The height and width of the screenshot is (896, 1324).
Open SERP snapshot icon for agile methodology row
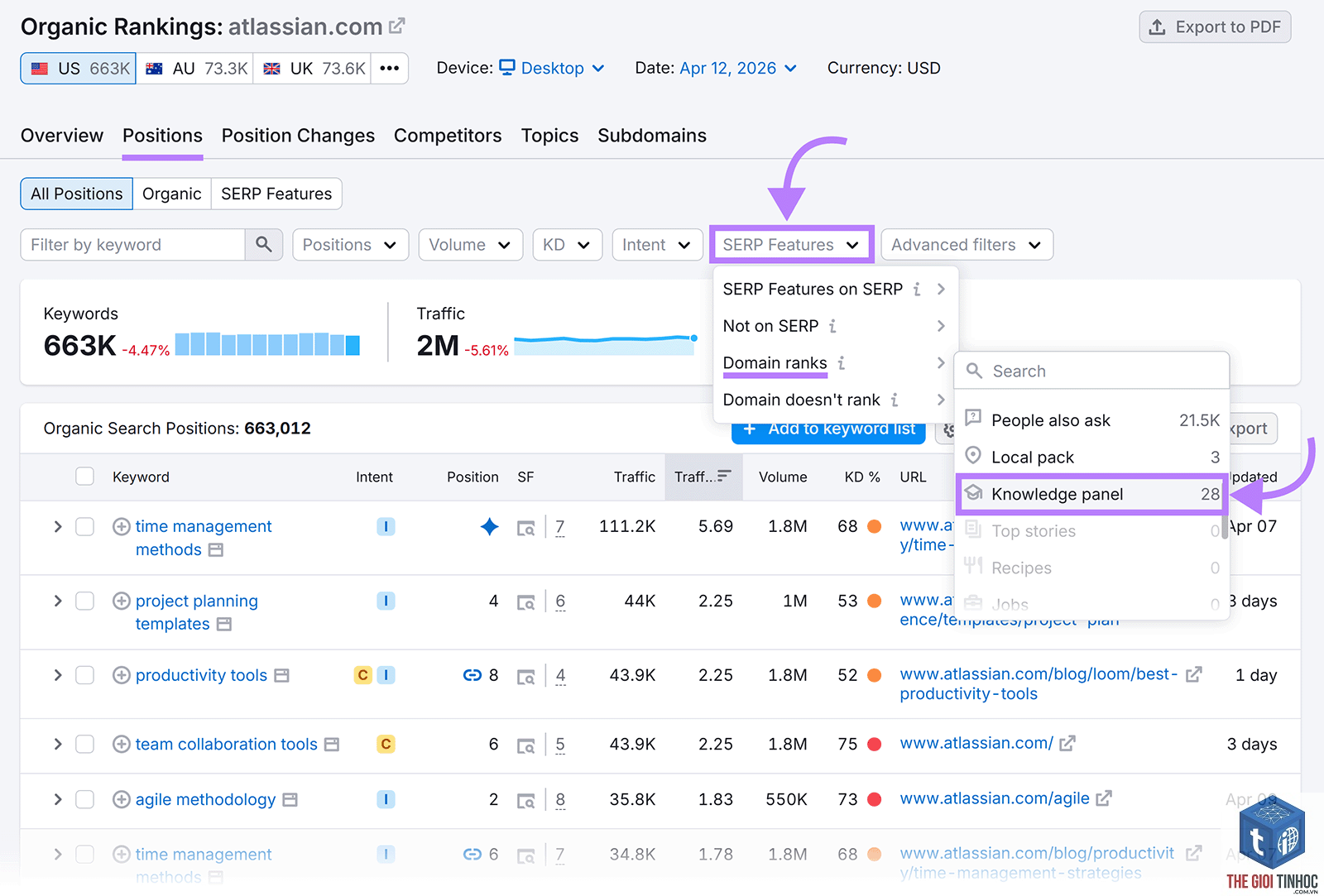click(x=525, y=800)
